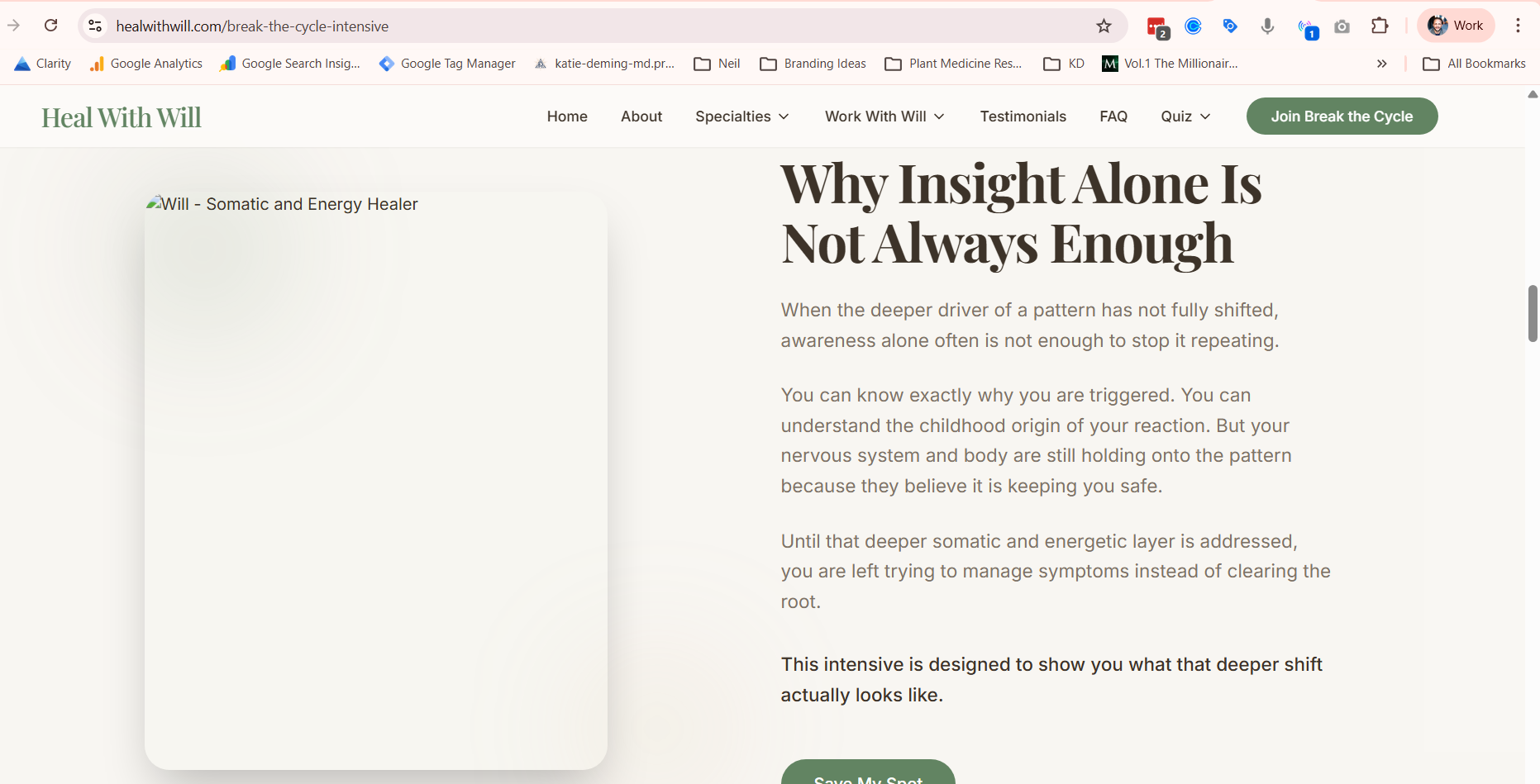Screen dimensions: 1540x784
Task: Open the site information icon in address bar
Action: (x=96, y=26)
